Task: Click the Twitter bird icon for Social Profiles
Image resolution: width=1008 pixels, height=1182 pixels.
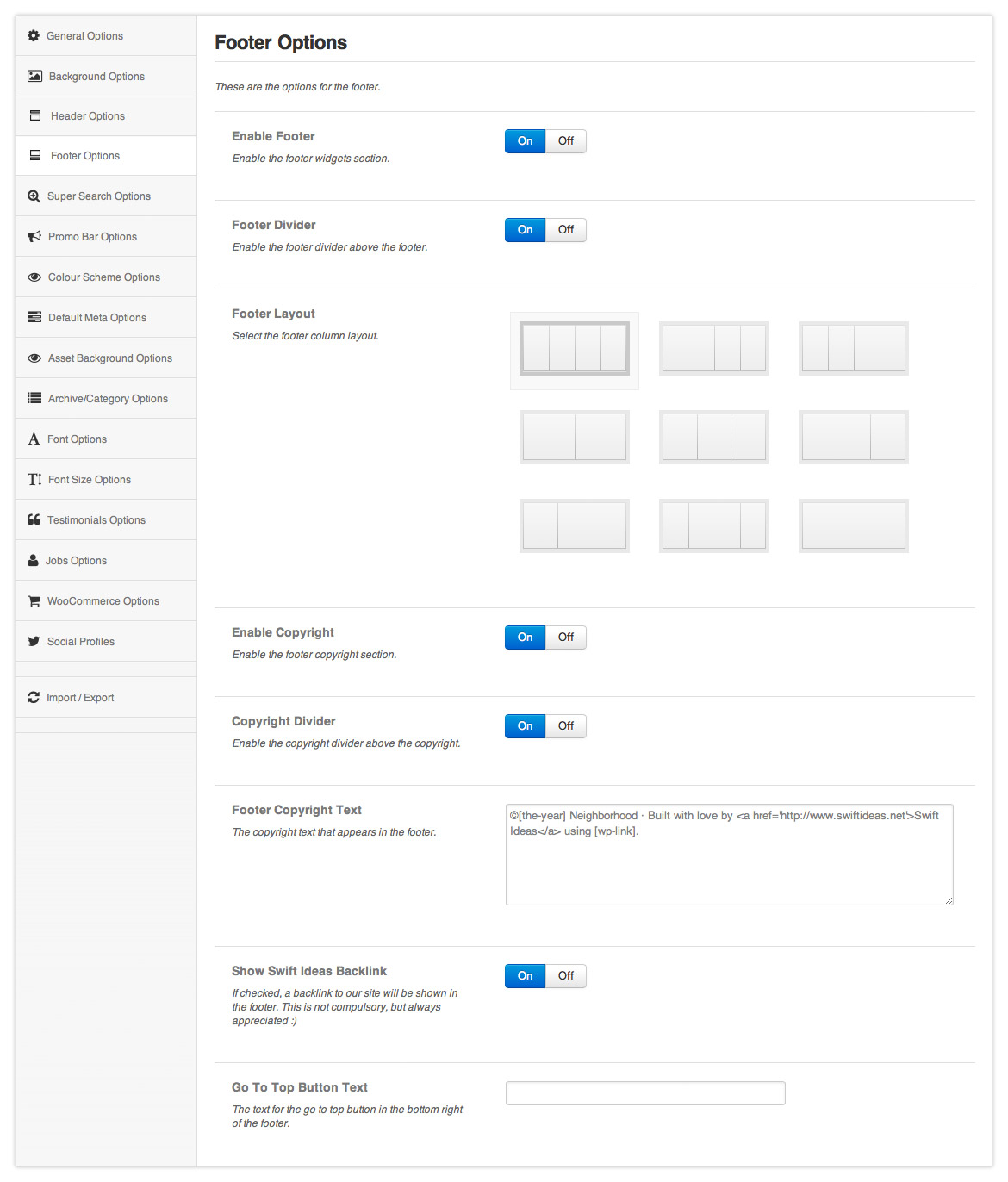Action: click(x=34, y=642)
